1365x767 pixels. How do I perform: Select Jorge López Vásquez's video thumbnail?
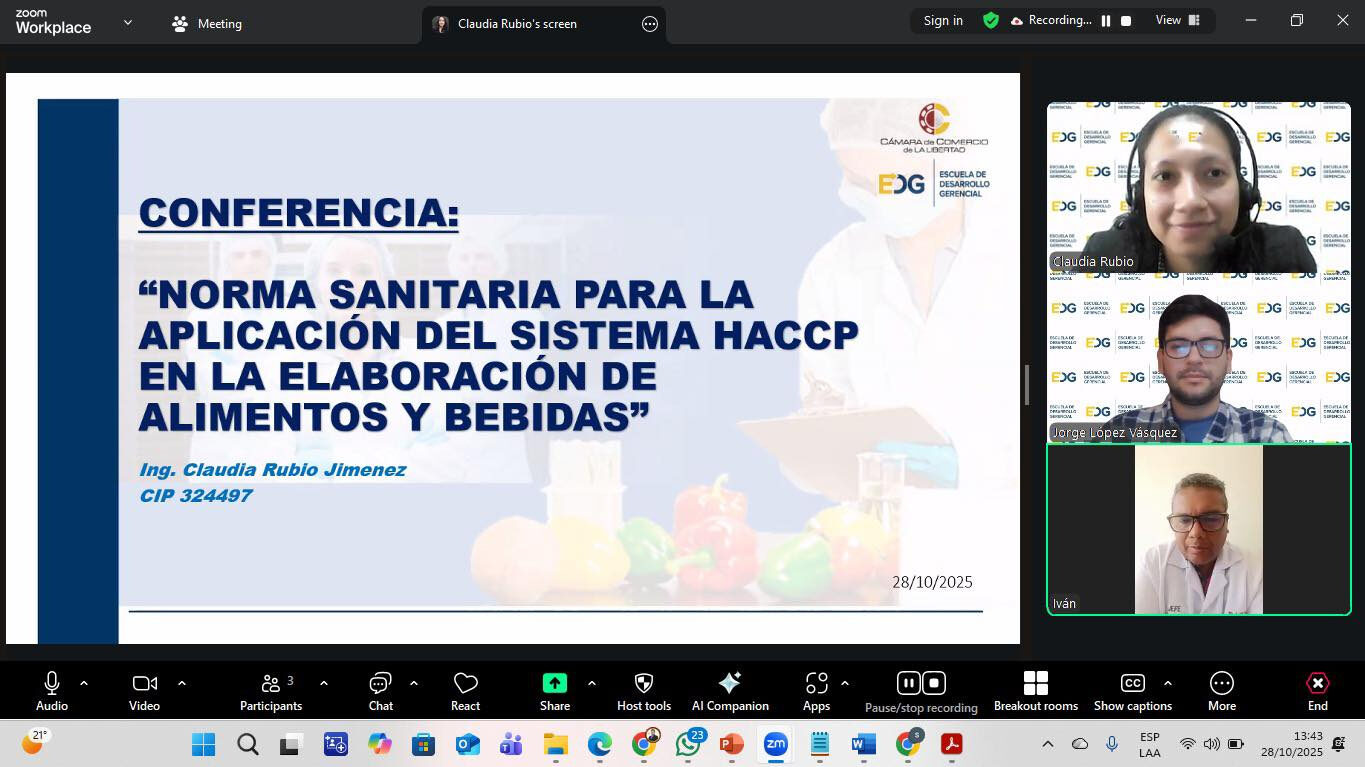click(1199, 358)
